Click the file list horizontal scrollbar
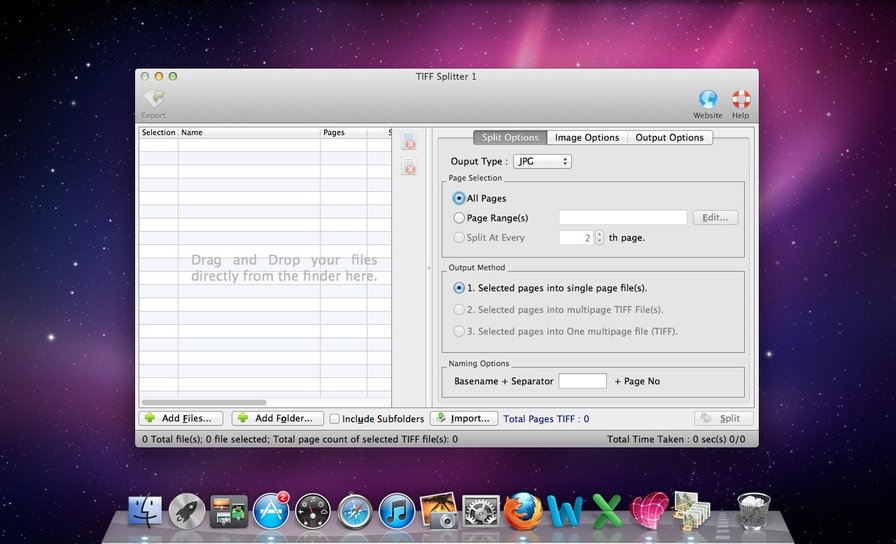The image size is (896, 544). click(x=203, y=402)
